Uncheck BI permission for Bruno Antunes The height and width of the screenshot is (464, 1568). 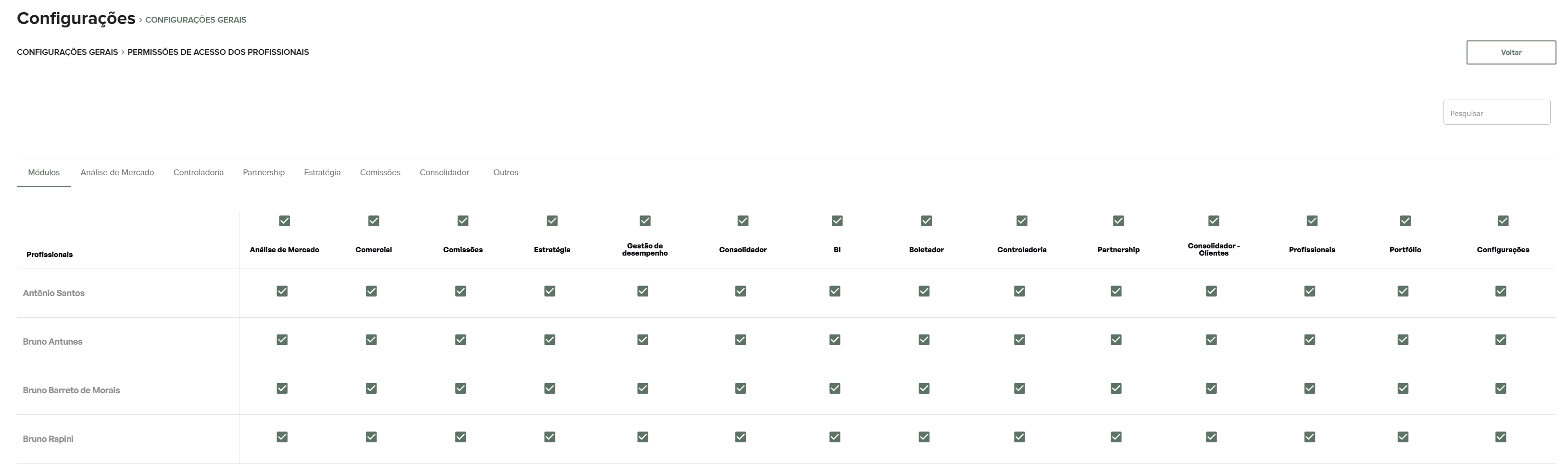[x=835, y=340]
